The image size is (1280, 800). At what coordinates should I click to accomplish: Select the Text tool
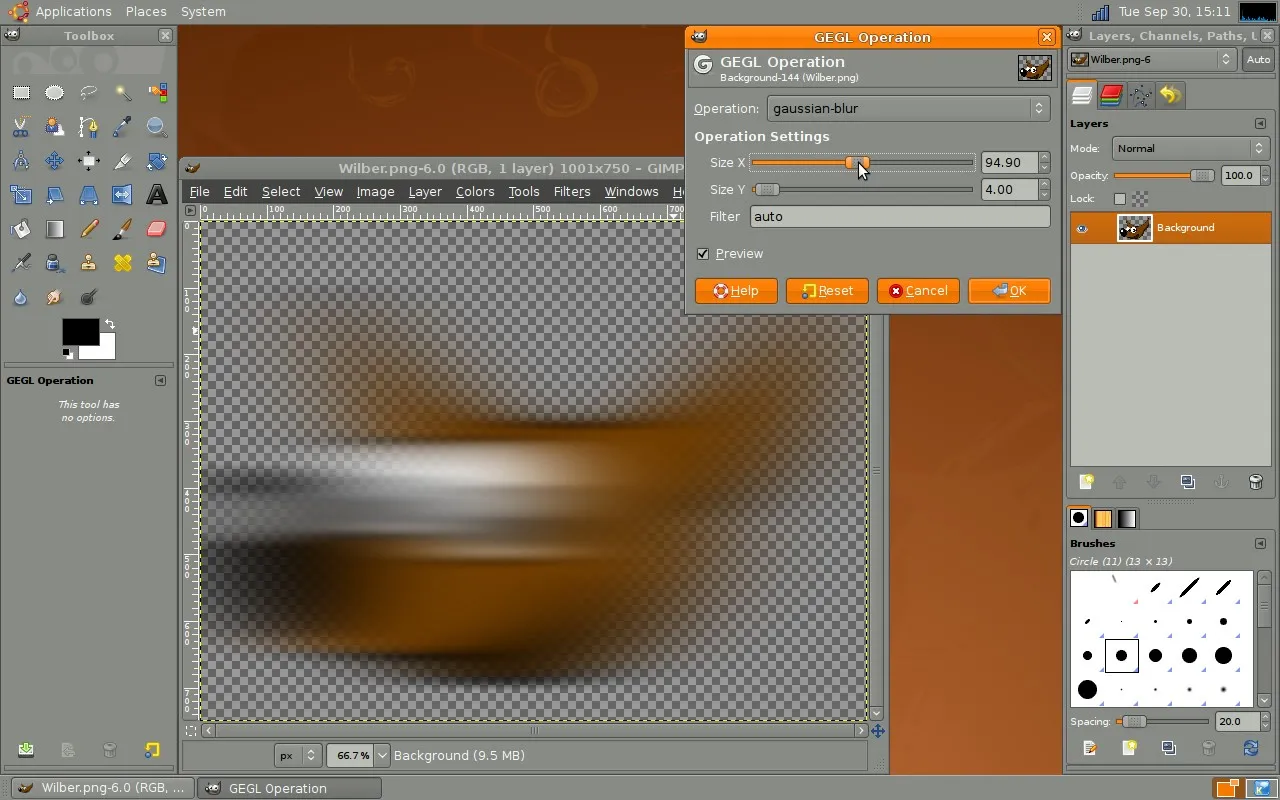[157, 195]
